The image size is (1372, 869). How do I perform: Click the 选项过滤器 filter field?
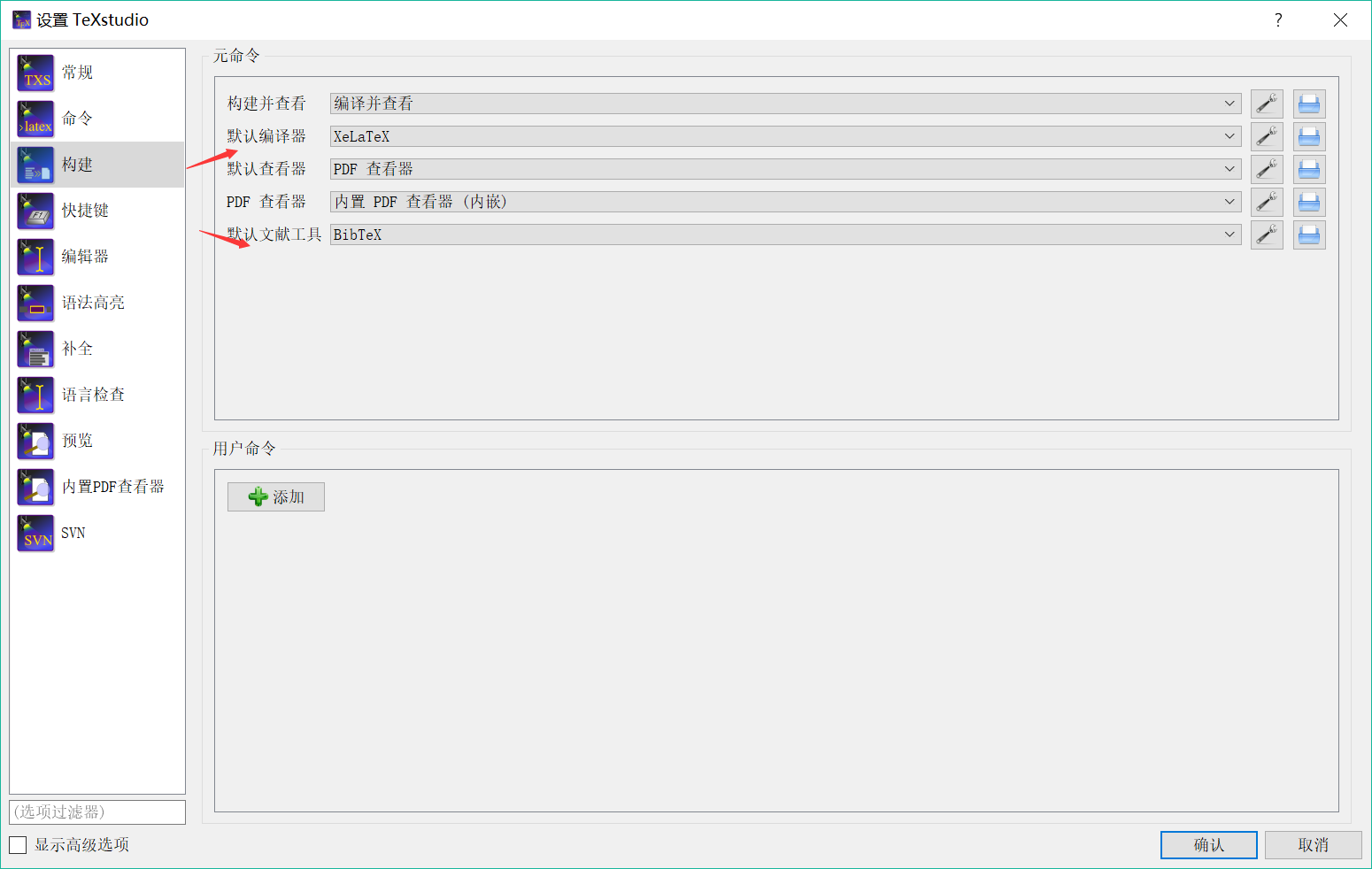[97, 811]
